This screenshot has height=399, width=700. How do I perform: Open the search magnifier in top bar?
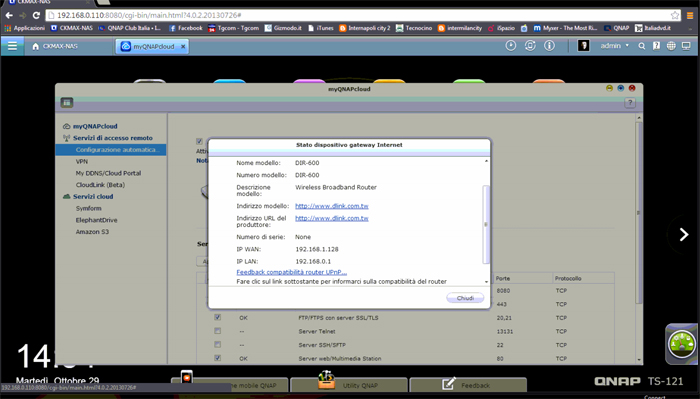point(642,46)
